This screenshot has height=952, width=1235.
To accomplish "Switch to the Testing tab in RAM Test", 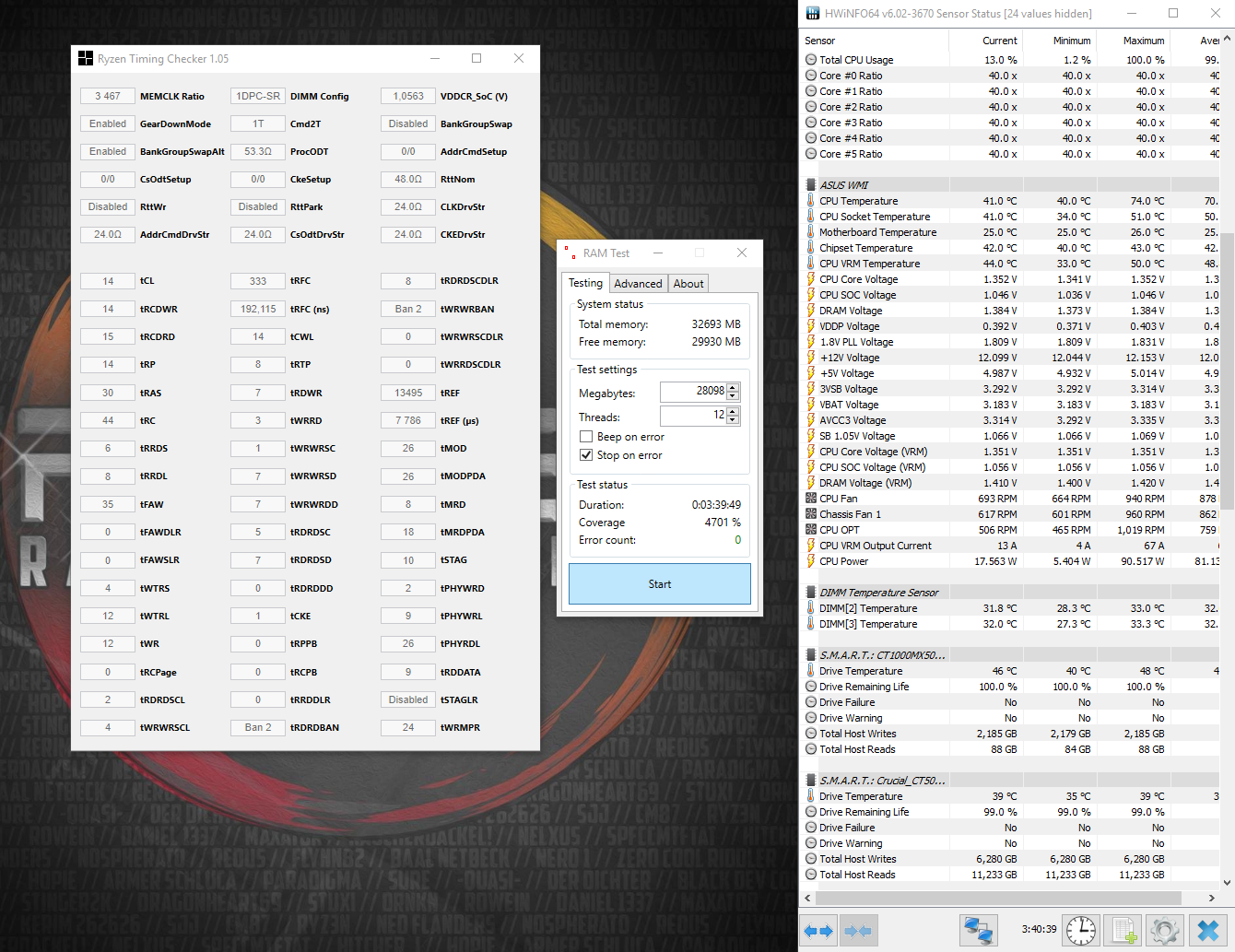I will point(585,283).
